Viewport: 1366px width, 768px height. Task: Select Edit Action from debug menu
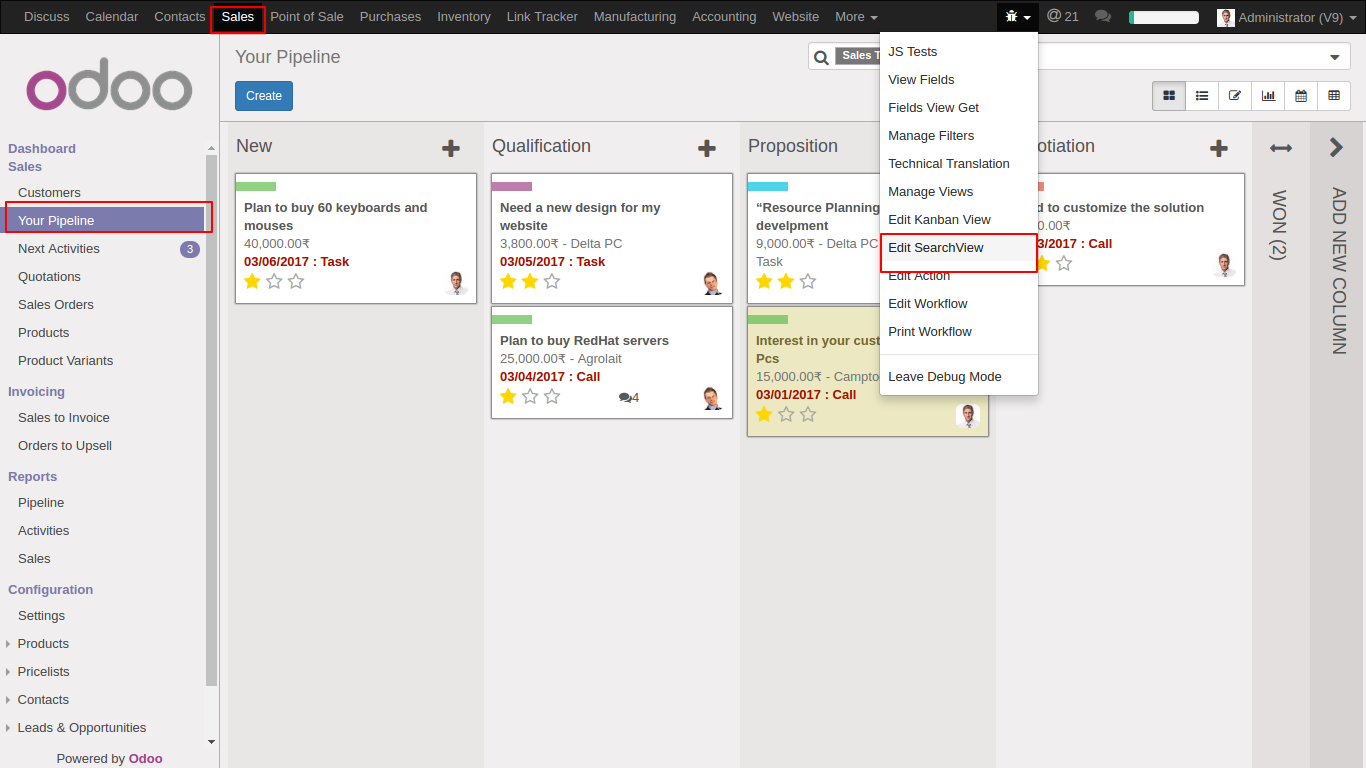click(x=917, y=275)
